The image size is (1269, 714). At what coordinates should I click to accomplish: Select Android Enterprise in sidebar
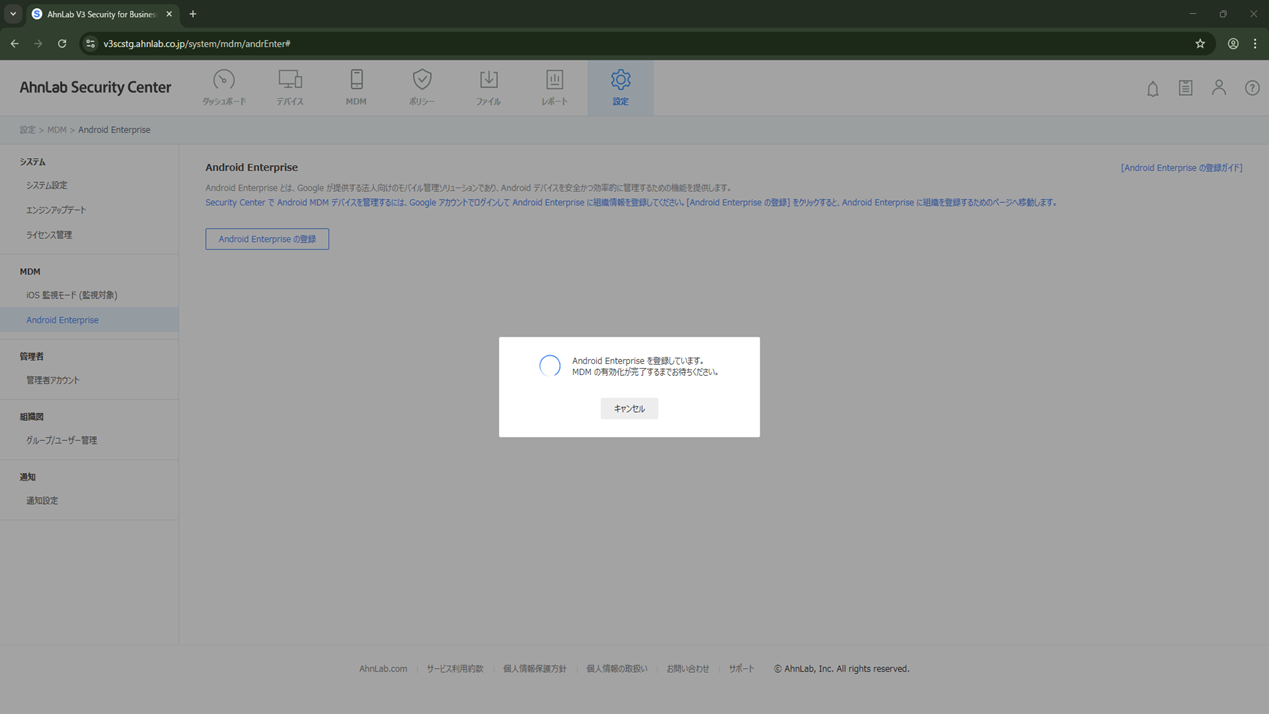click(89, 320)
